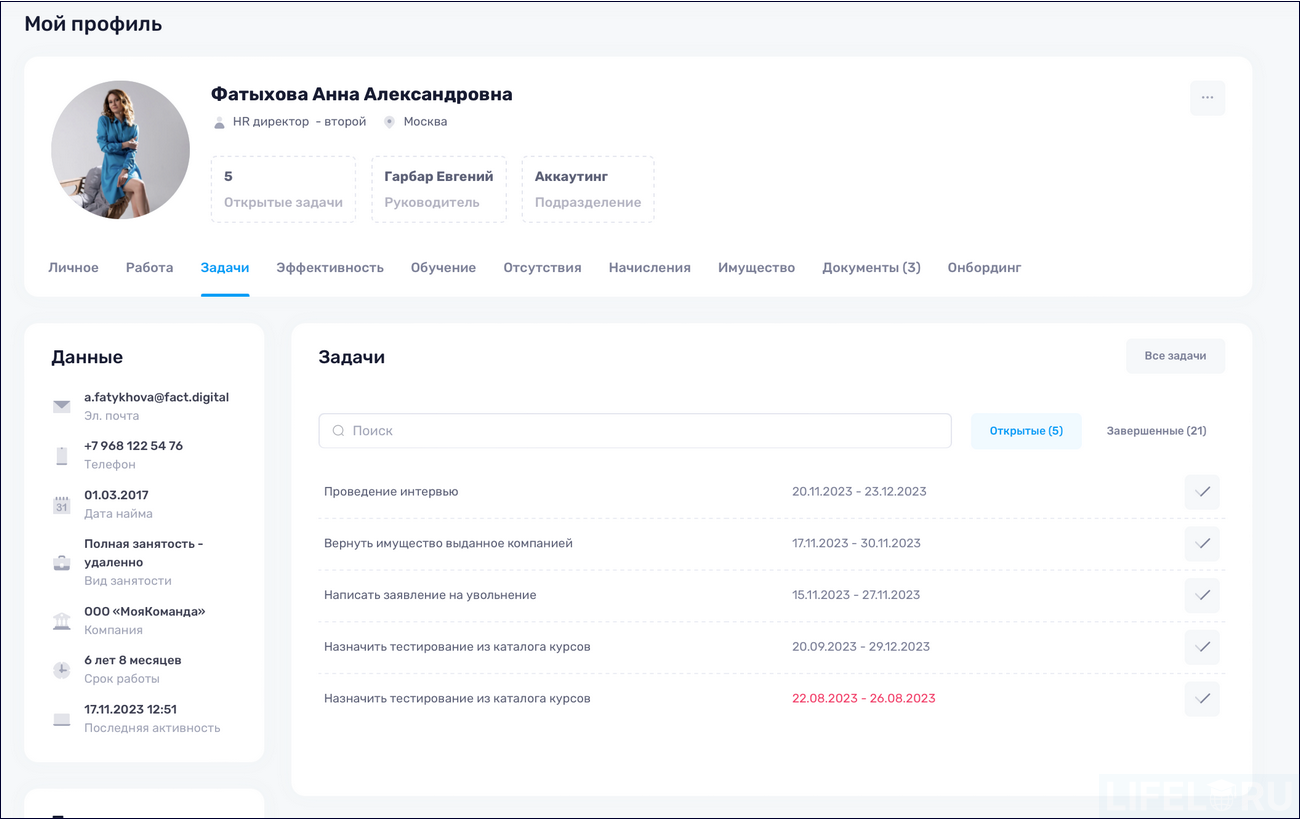Open the manager card Гарбар Евгений
Viewport: 1300px width, 819px height.
(x=439, y=189)
